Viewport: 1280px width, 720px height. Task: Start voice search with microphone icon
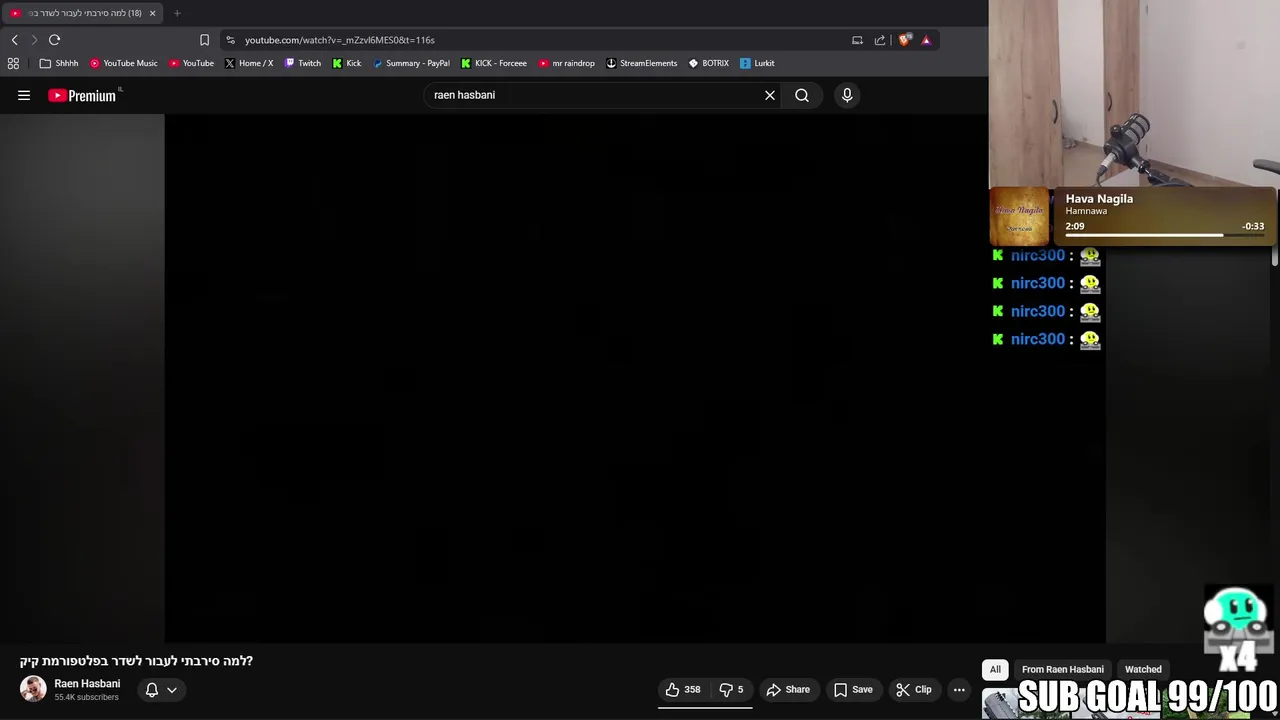point(847,95)
